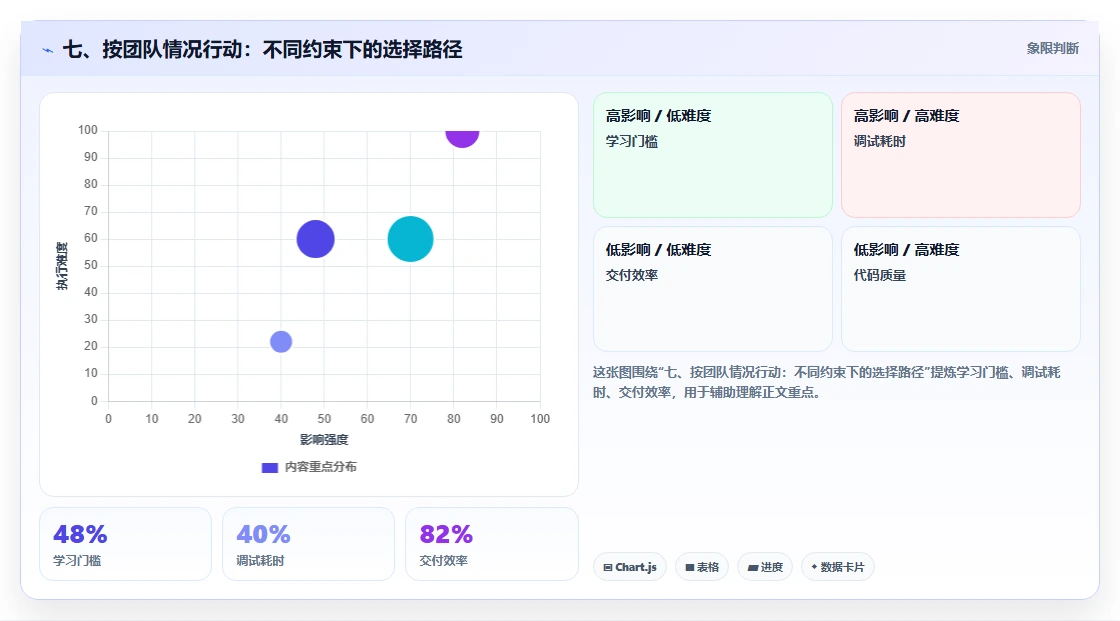The image size is (1120, 621).
Task: Click the 表格 tag chip
Action: (702, 567)
